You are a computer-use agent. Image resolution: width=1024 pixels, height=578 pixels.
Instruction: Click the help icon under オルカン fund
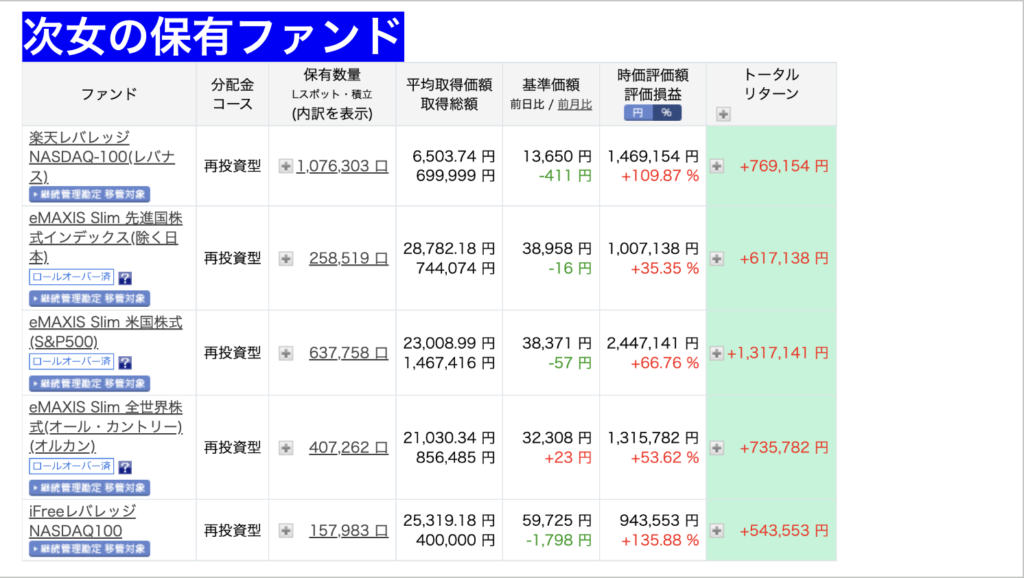[x=125, y=467]
